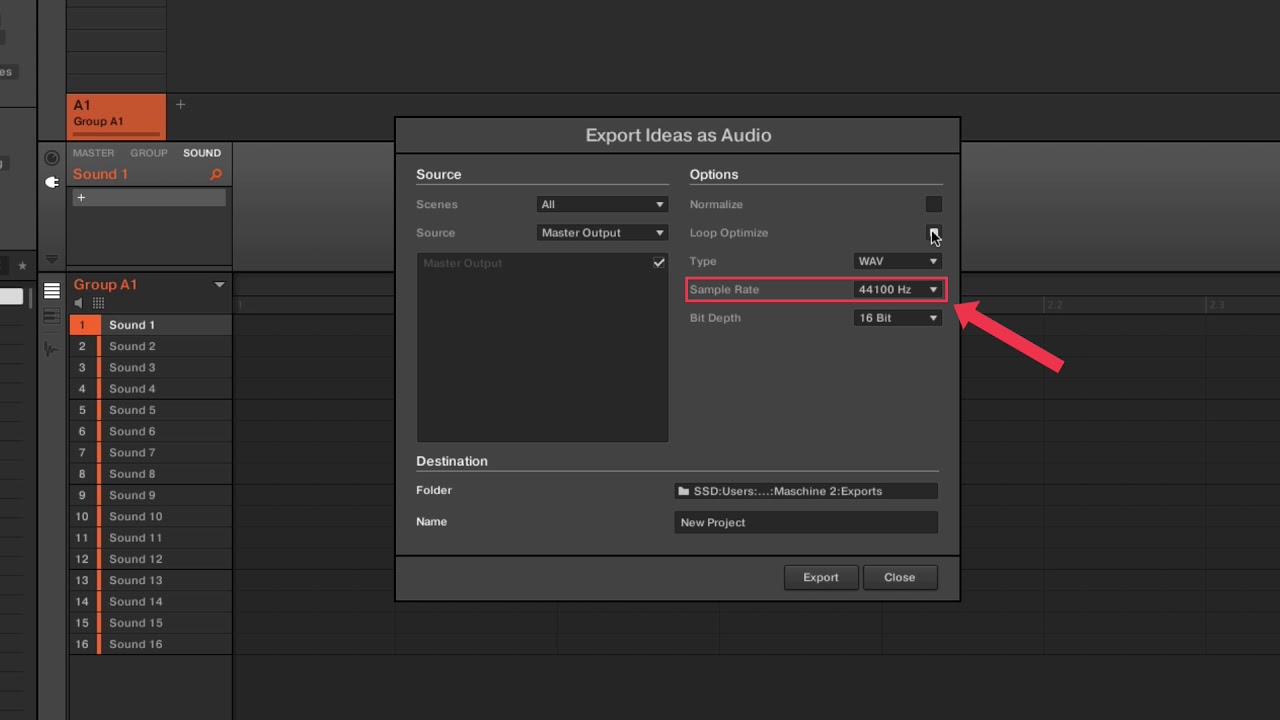Select the Sound 16 slot
The height and width of the screenshot is (720, 1280).
click(150, 644)
